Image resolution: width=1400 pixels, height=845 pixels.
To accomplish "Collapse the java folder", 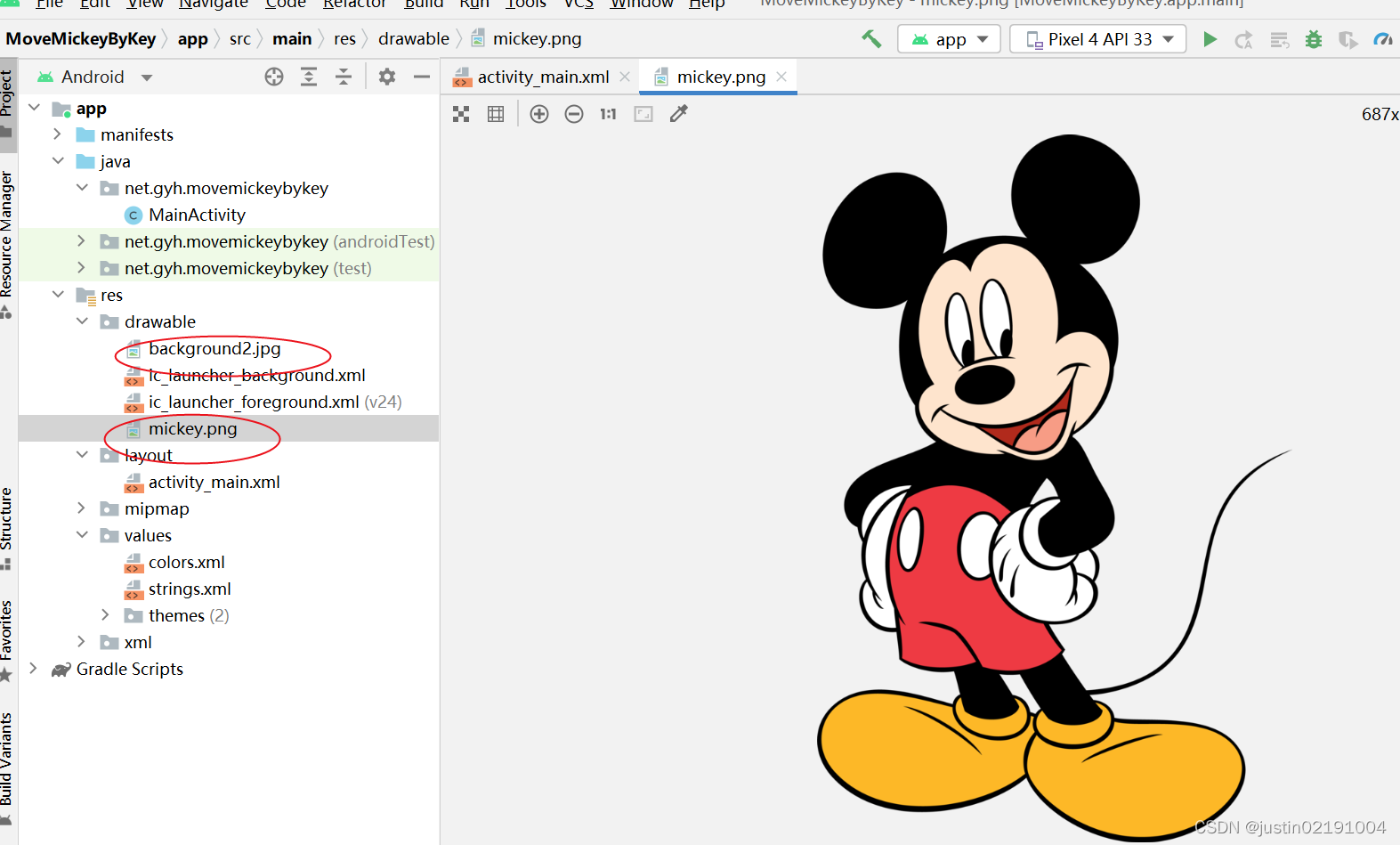I will point(58,161).
